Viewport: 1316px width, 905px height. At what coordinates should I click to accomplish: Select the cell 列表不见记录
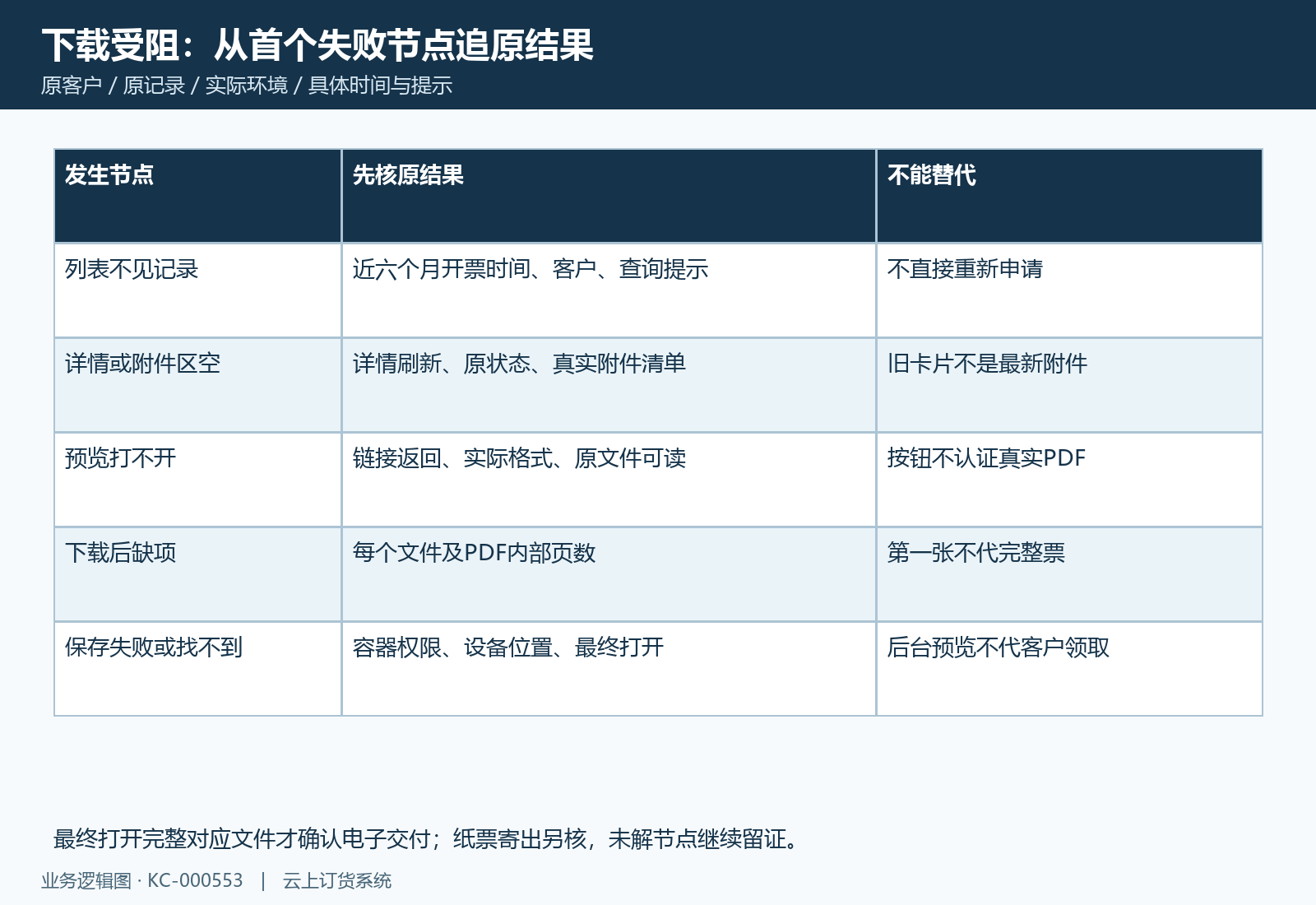(197, 290)
